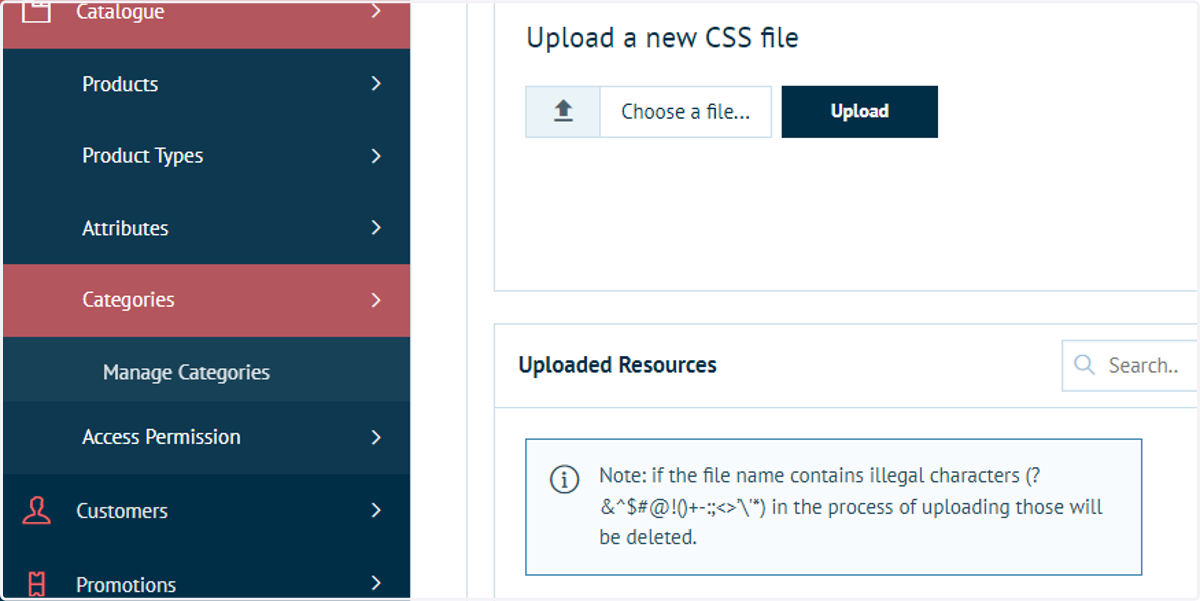The width and height of the screenshot is (1200, 601).
Task: Click the Upload a new CSS file heading
Action: [x=663, y=38]
